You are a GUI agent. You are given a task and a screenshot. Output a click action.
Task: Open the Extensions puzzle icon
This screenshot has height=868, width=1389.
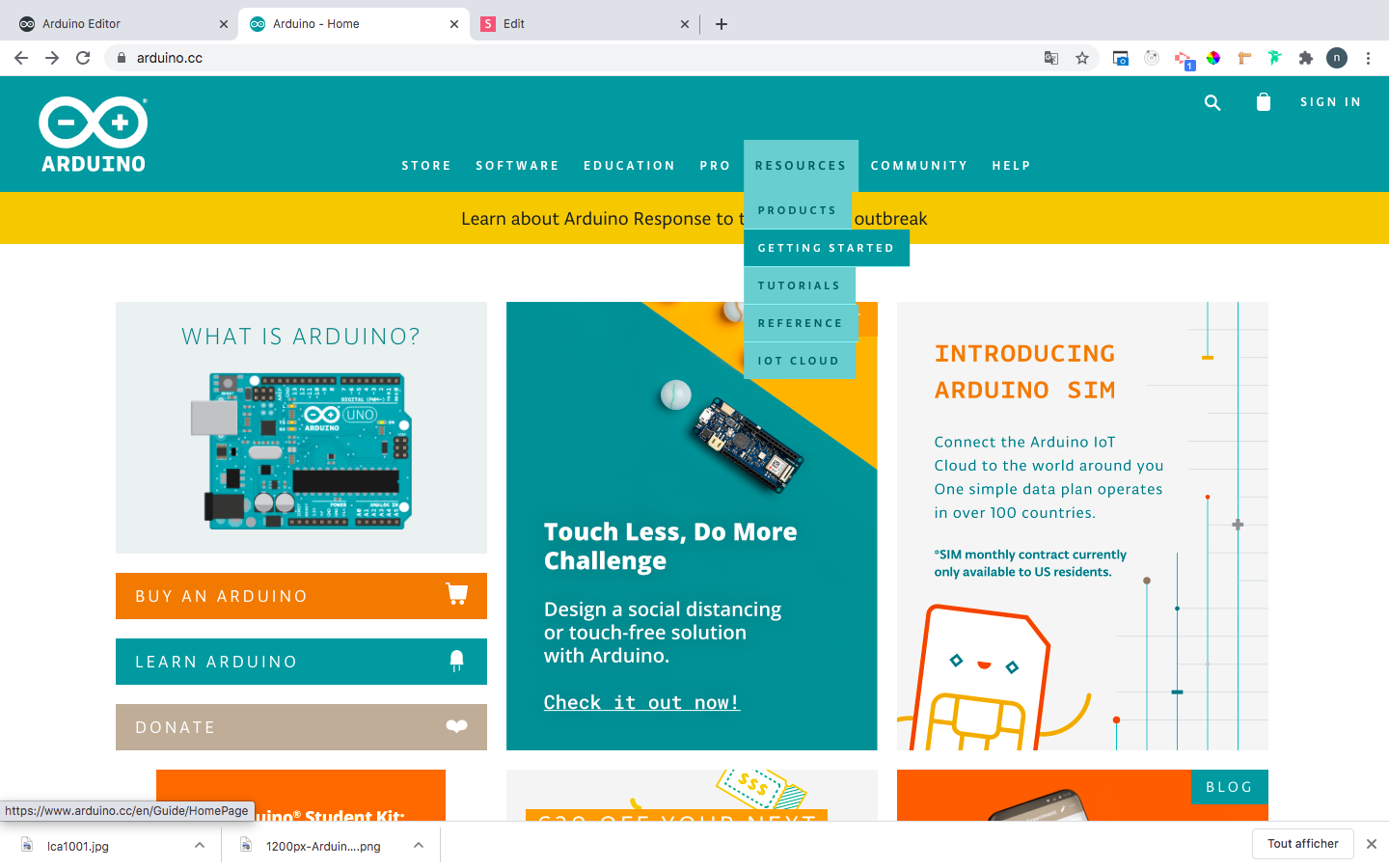pyautogui.click(x=1306, y=58)
